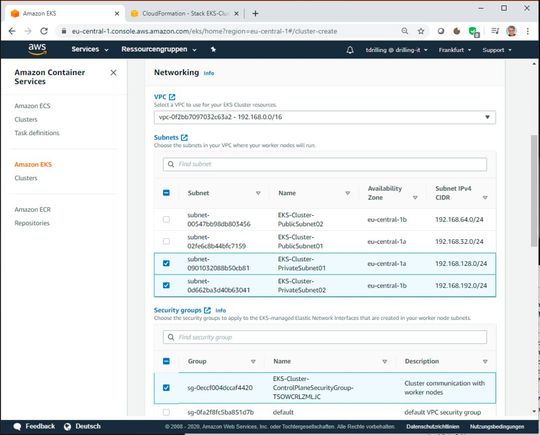Open new browser tab with plus icon

pyautogui.click(x=255, y=13)
